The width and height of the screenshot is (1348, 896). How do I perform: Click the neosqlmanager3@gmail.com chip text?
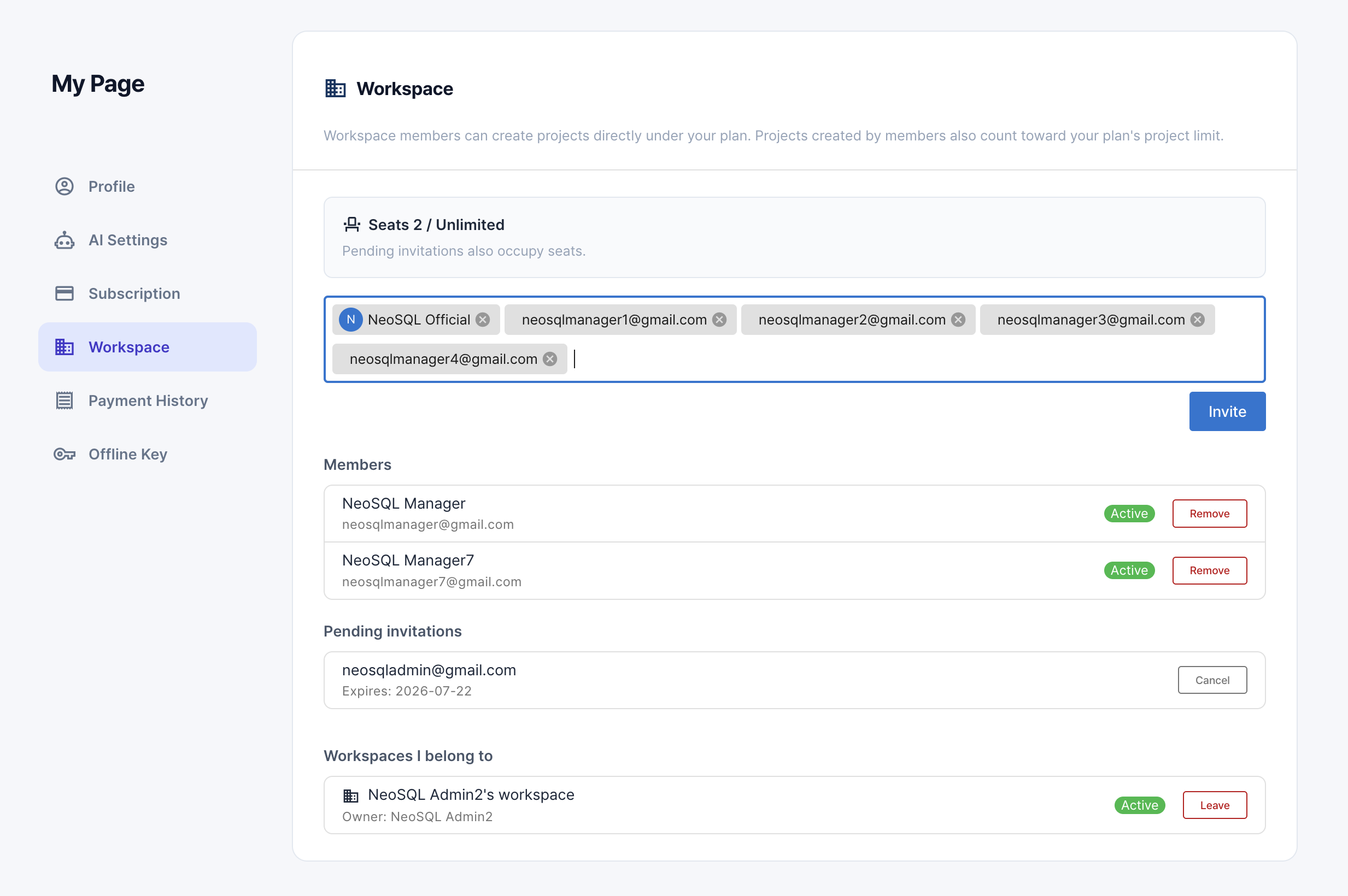1091,320
